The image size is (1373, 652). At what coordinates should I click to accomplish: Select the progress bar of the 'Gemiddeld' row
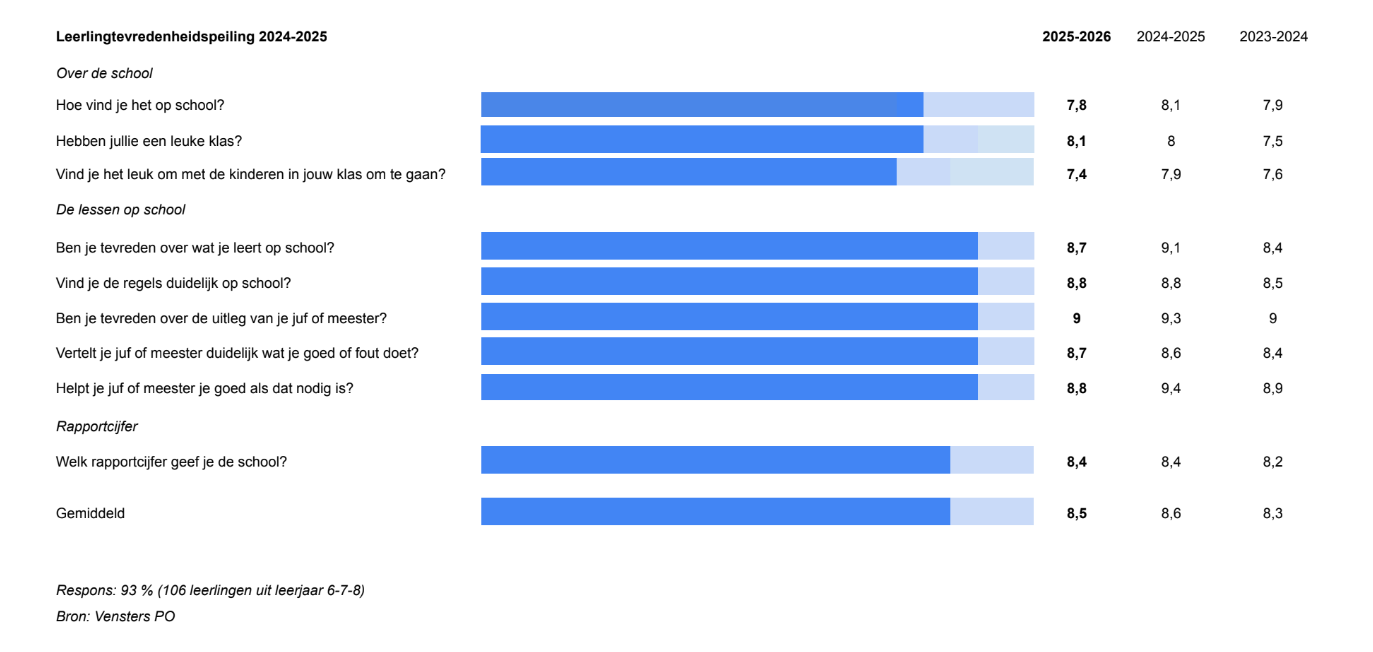757,512
